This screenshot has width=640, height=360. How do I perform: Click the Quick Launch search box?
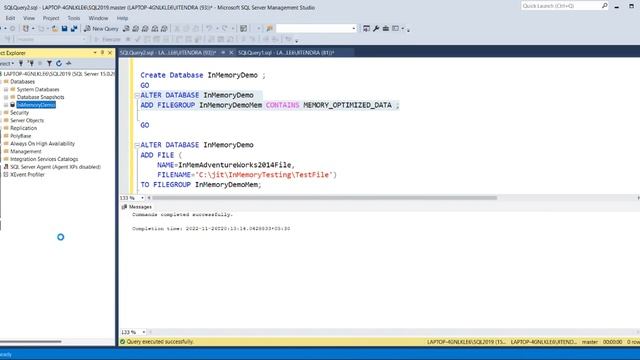pyautogui.click(x=561, y=6)
